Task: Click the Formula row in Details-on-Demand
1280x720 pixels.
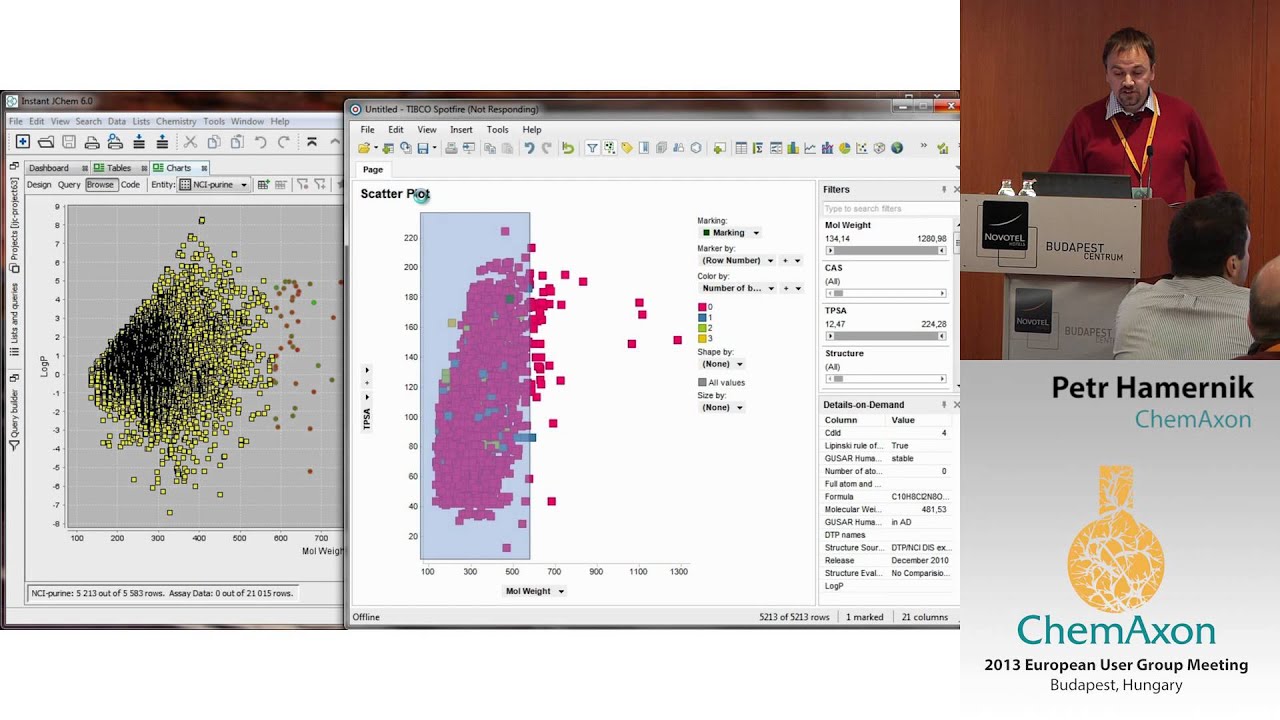Action: pyautogui.click(x=886, y=496)
